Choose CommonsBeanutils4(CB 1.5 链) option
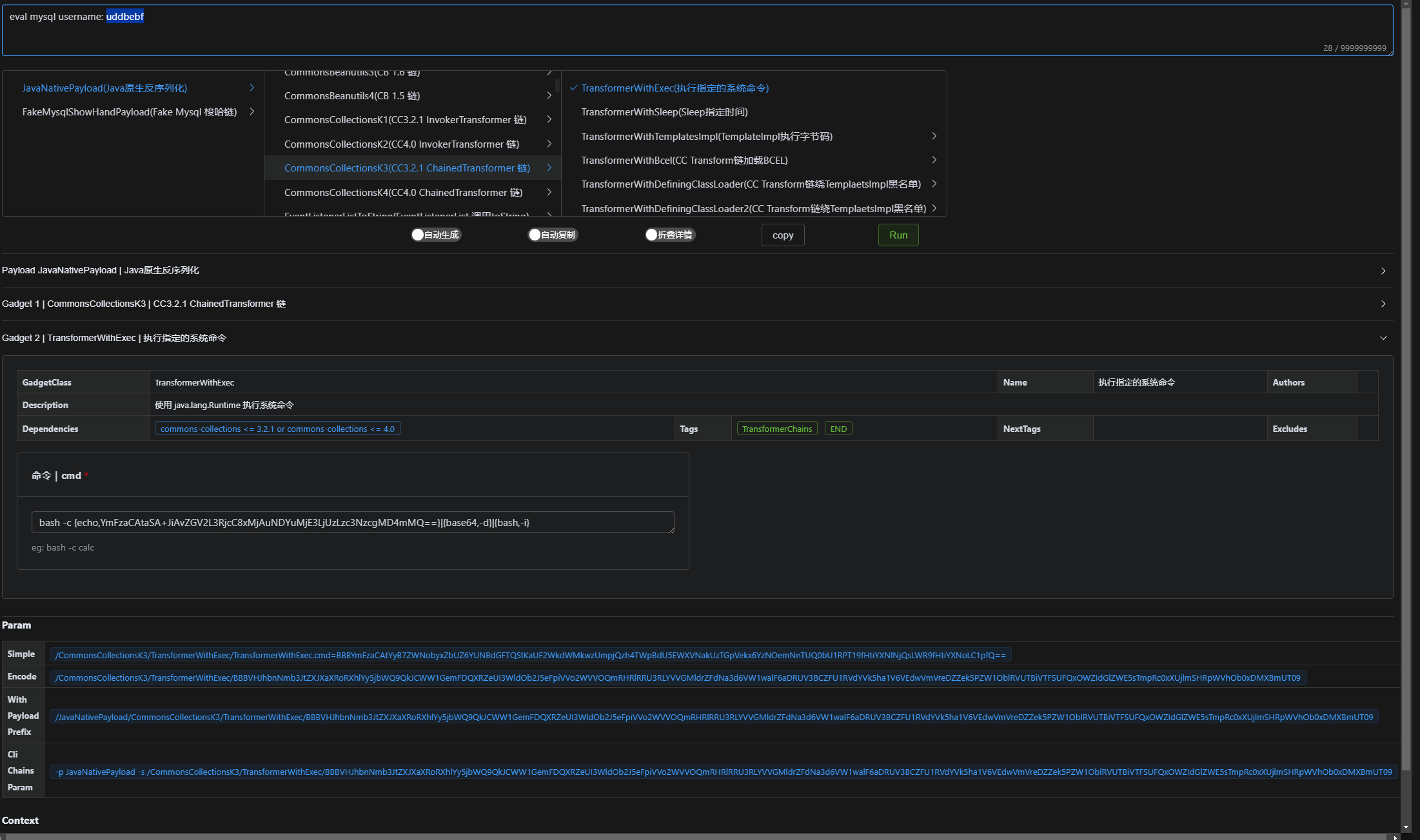The height and width of the screenshot is (840, 1420). [412, 96]
